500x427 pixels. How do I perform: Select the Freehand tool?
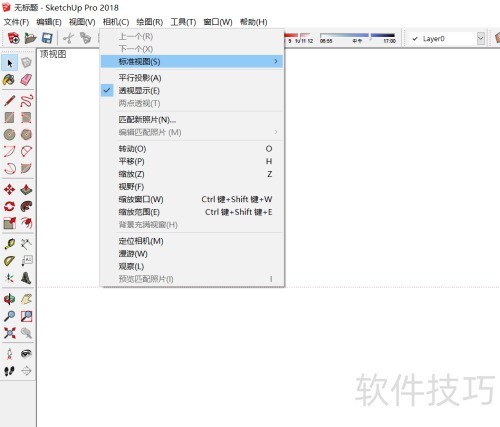(26, 101)
